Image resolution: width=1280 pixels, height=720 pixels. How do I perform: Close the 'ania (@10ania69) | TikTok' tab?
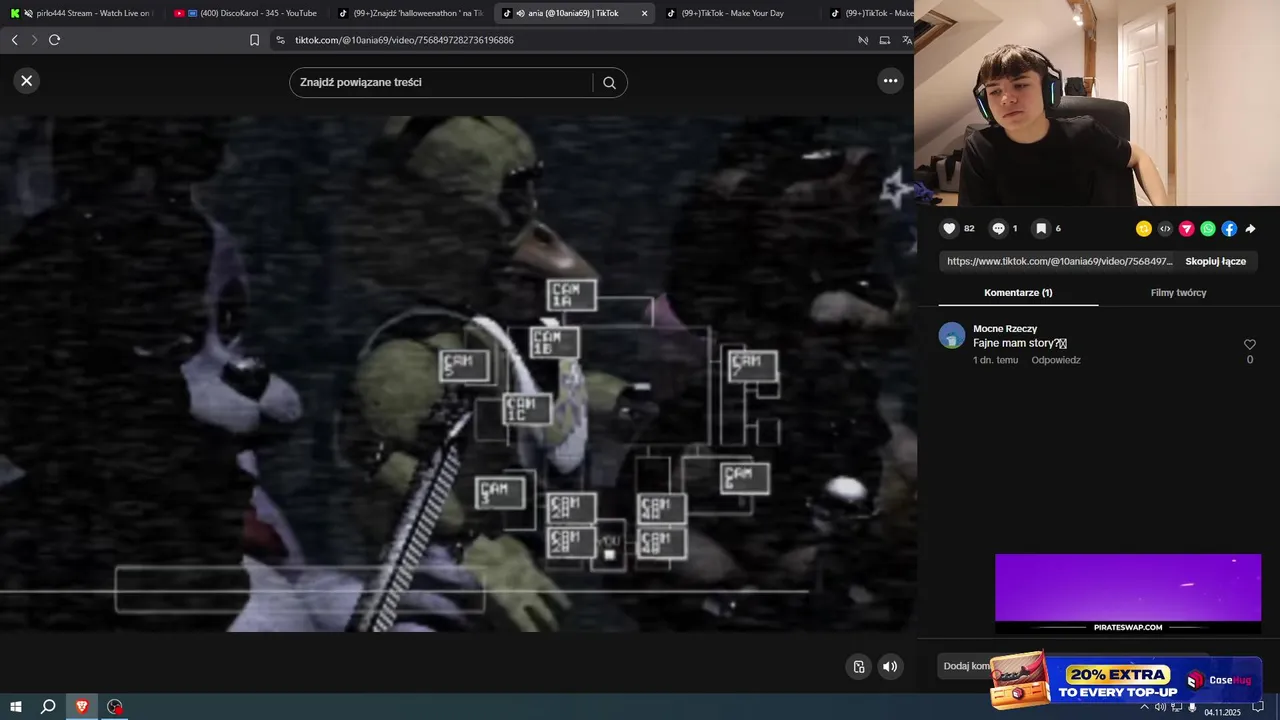tap(644, 13)
